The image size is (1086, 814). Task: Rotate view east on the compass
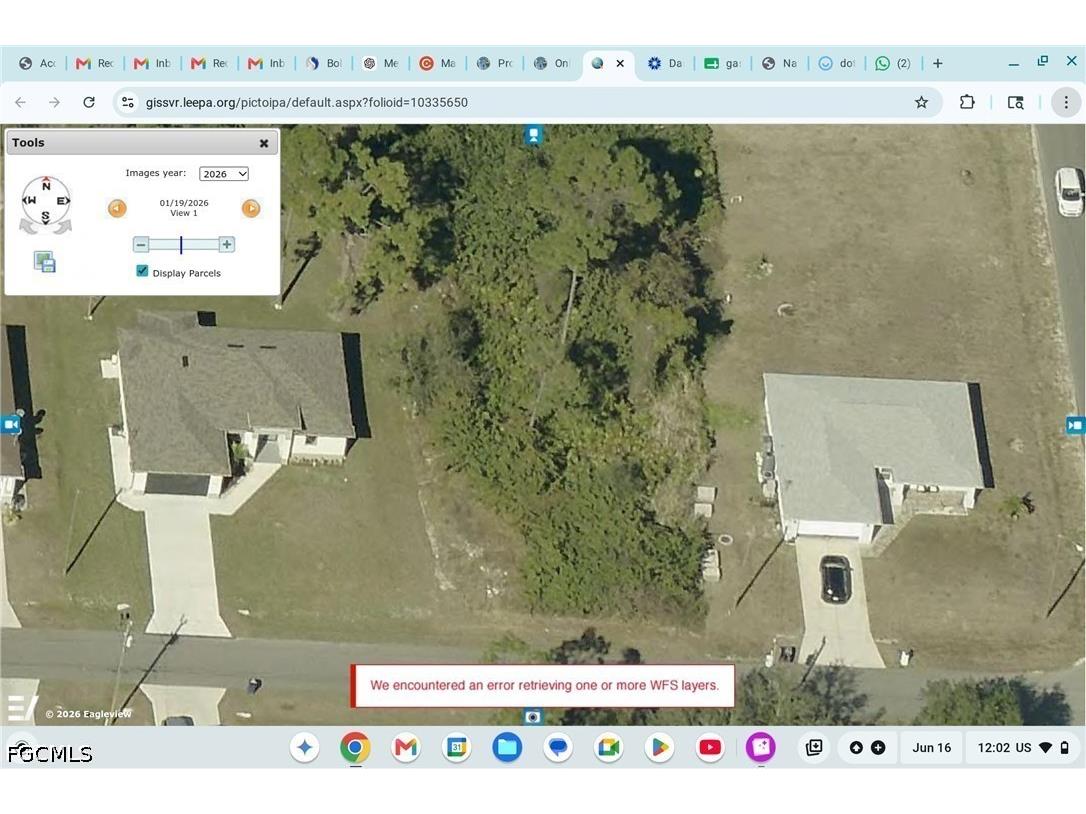(x=63, y=200)
